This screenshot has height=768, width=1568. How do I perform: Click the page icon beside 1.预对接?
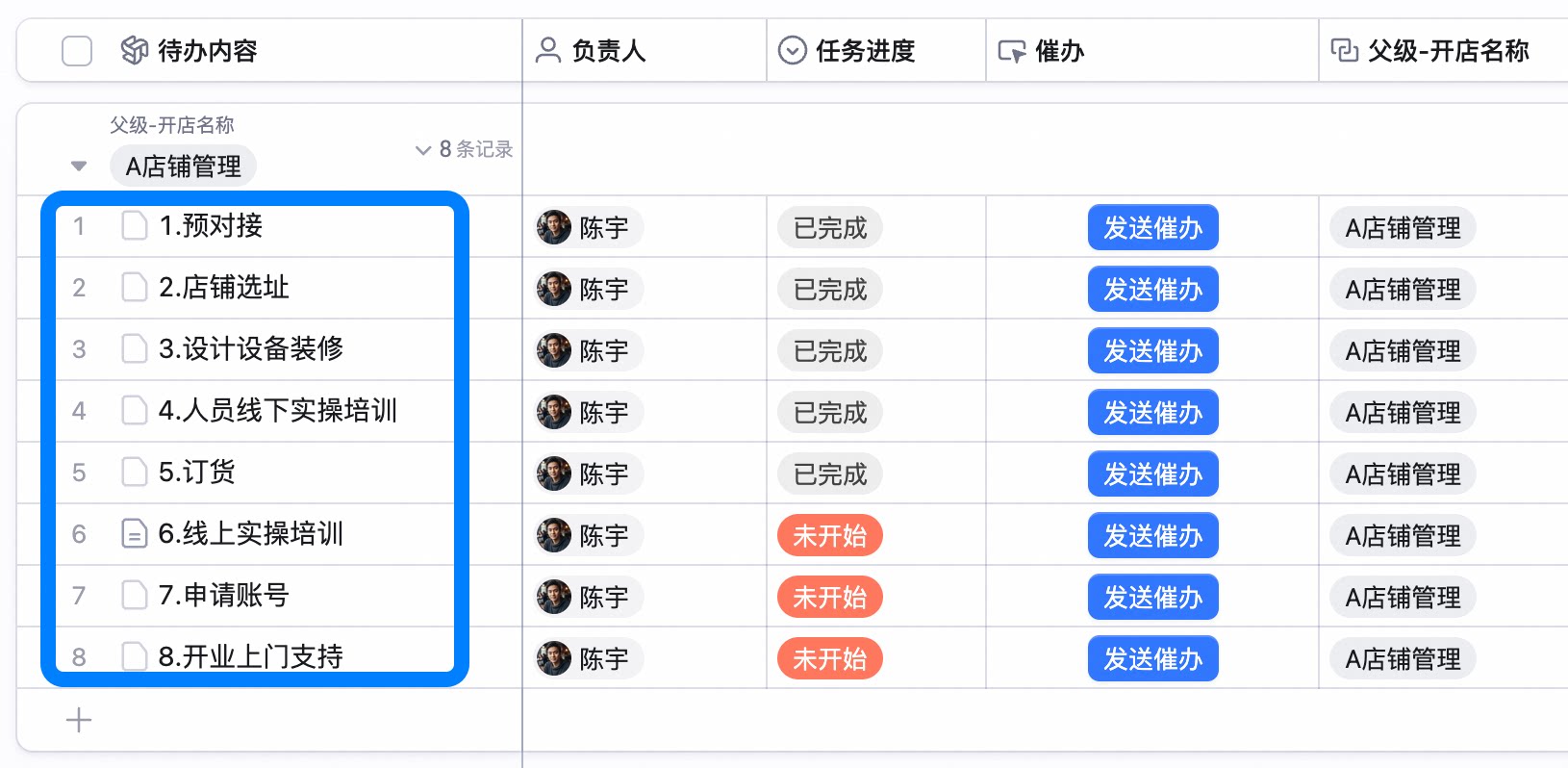pos(134,225)
